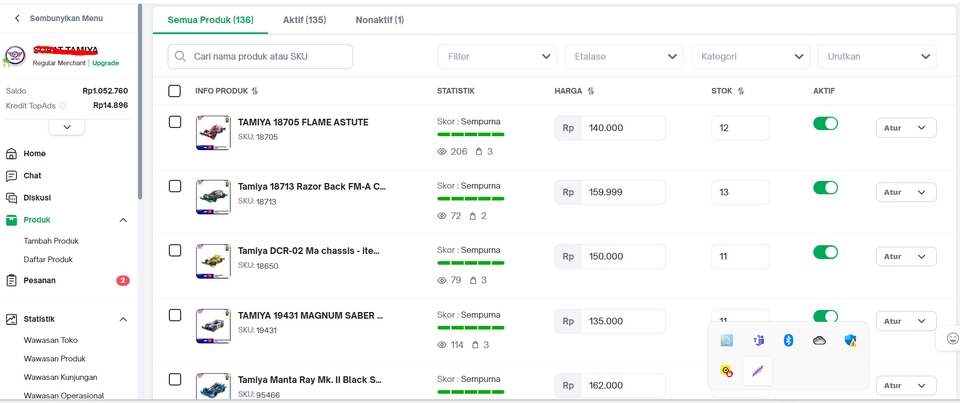Tick the checkbox for 19431 MAGNUM SABER
The image size is (960, 403).
tap(174, 315)
